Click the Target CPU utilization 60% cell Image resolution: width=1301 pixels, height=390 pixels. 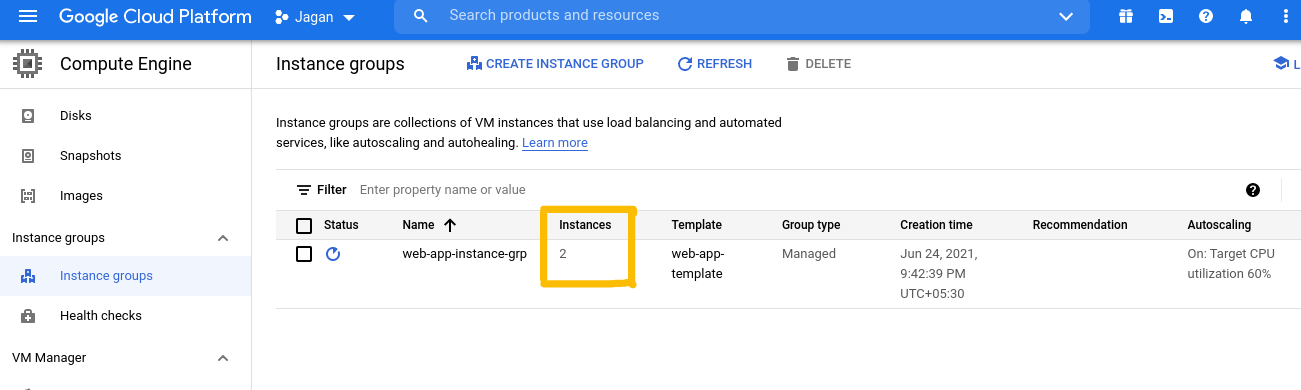pos(1231,264)
